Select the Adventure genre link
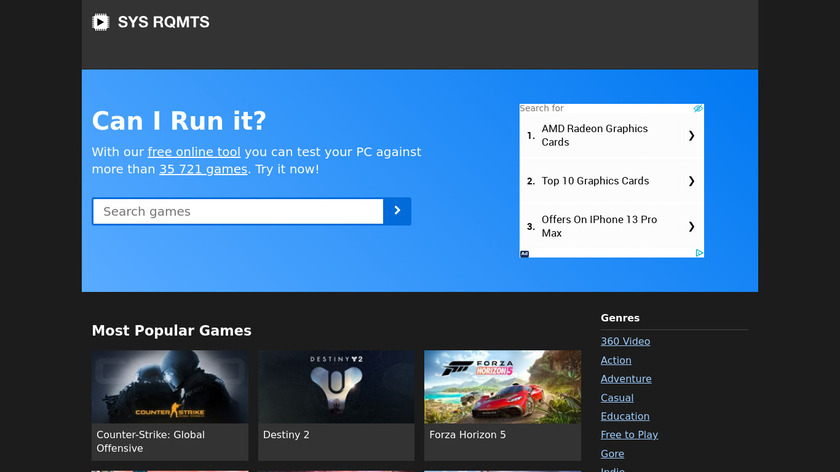 tap(626, 379)
